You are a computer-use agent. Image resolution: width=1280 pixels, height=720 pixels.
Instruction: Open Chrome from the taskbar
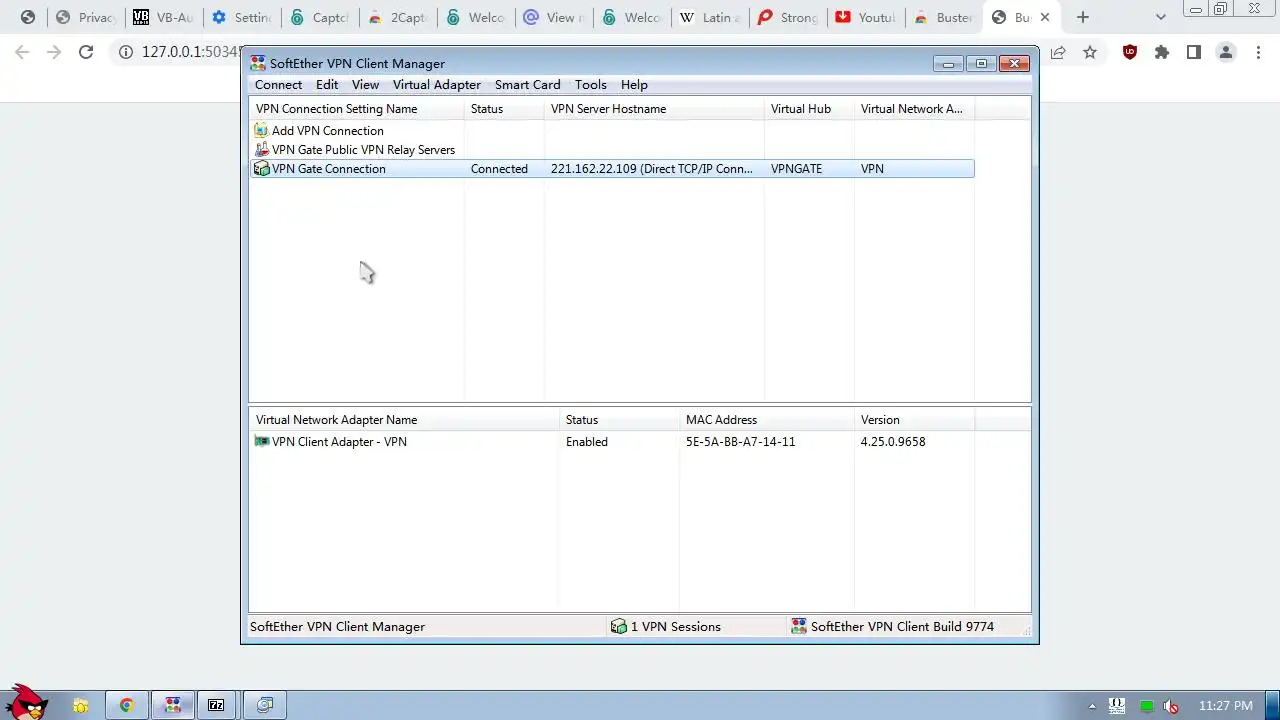point(126,705)
